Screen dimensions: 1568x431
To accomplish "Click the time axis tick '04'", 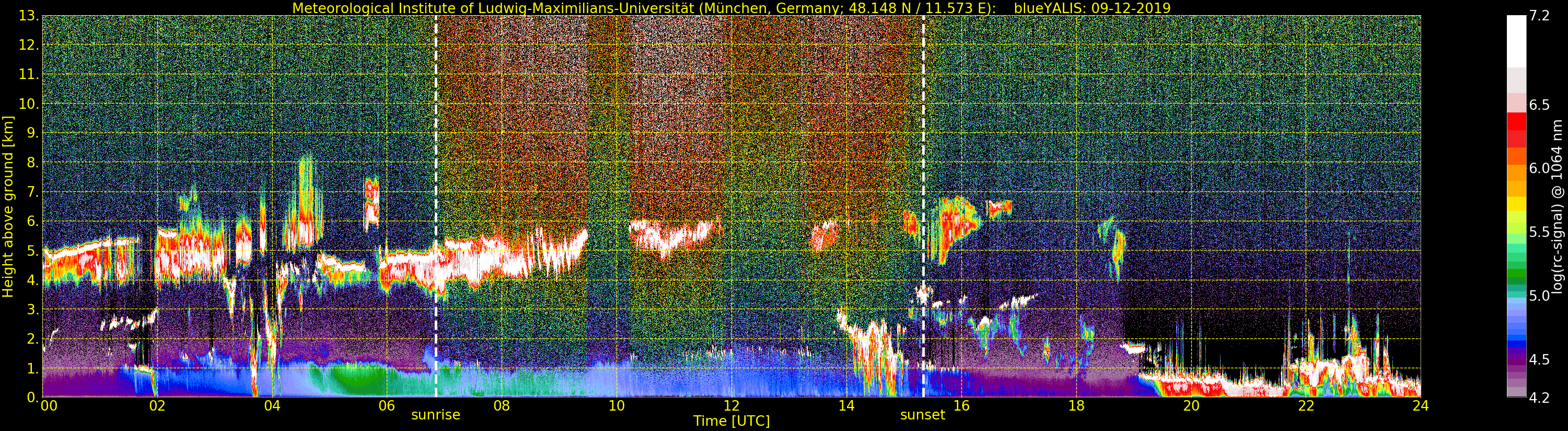I will (x=272, y=405).
